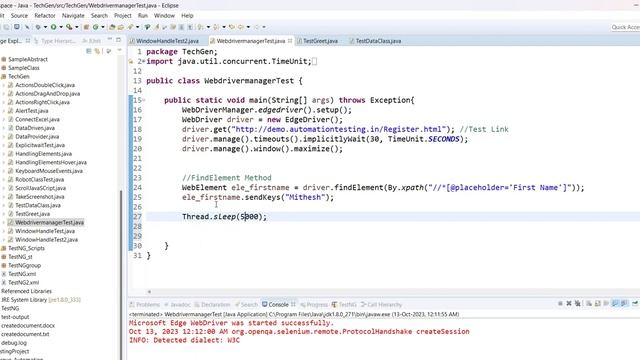Clear the Console output

pyautogui.click(x=589, y=304)
